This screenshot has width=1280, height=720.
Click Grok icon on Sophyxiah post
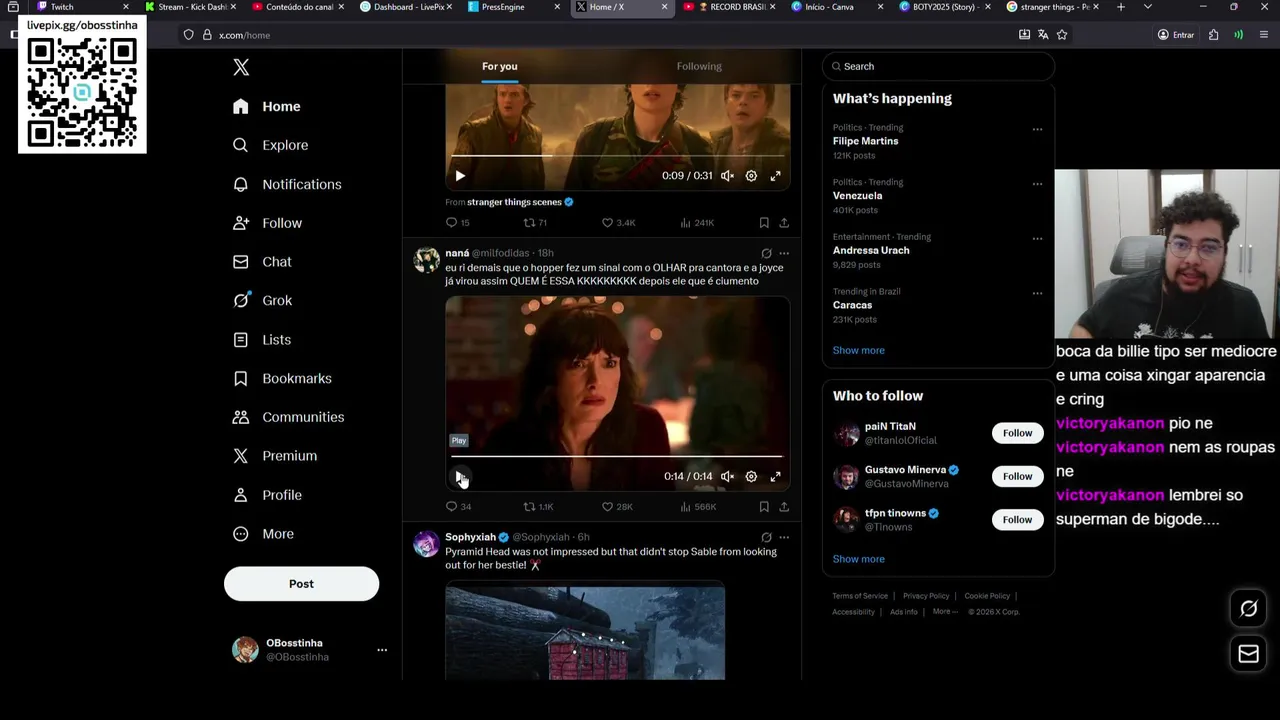[x=766, y=537]
